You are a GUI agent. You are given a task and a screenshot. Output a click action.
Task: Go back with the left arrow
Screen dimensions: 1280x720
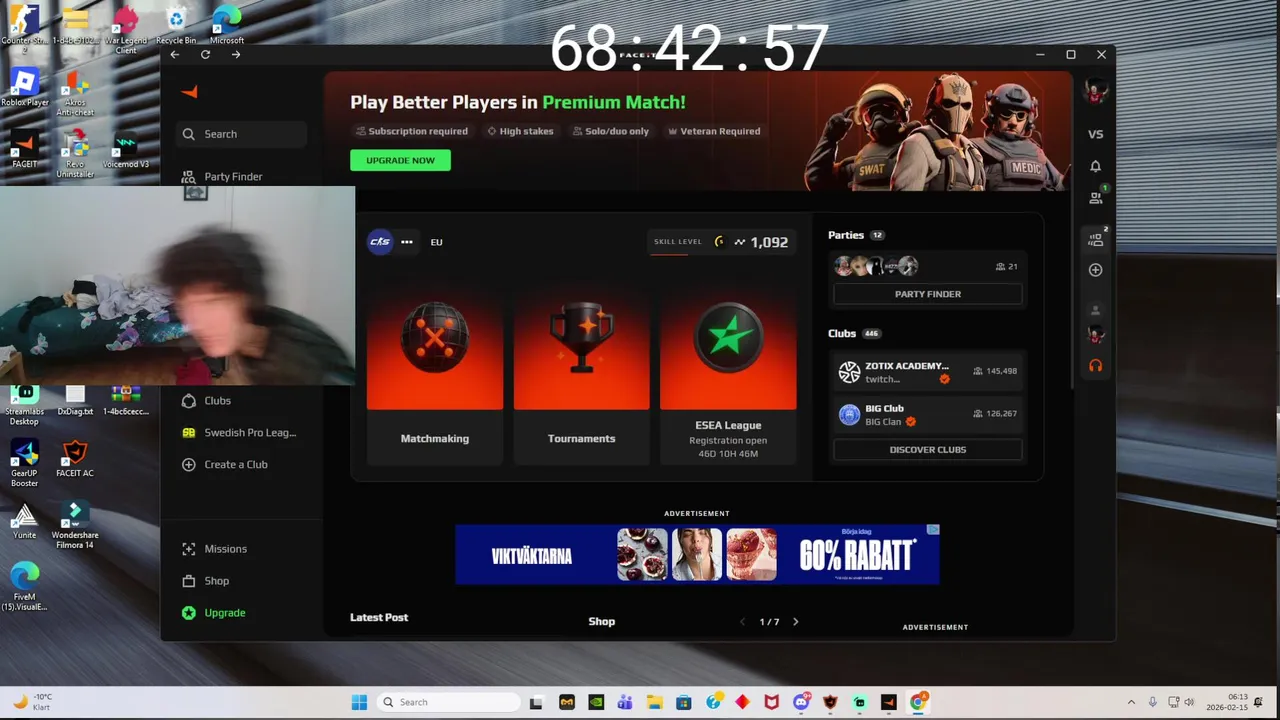[175, 55]
